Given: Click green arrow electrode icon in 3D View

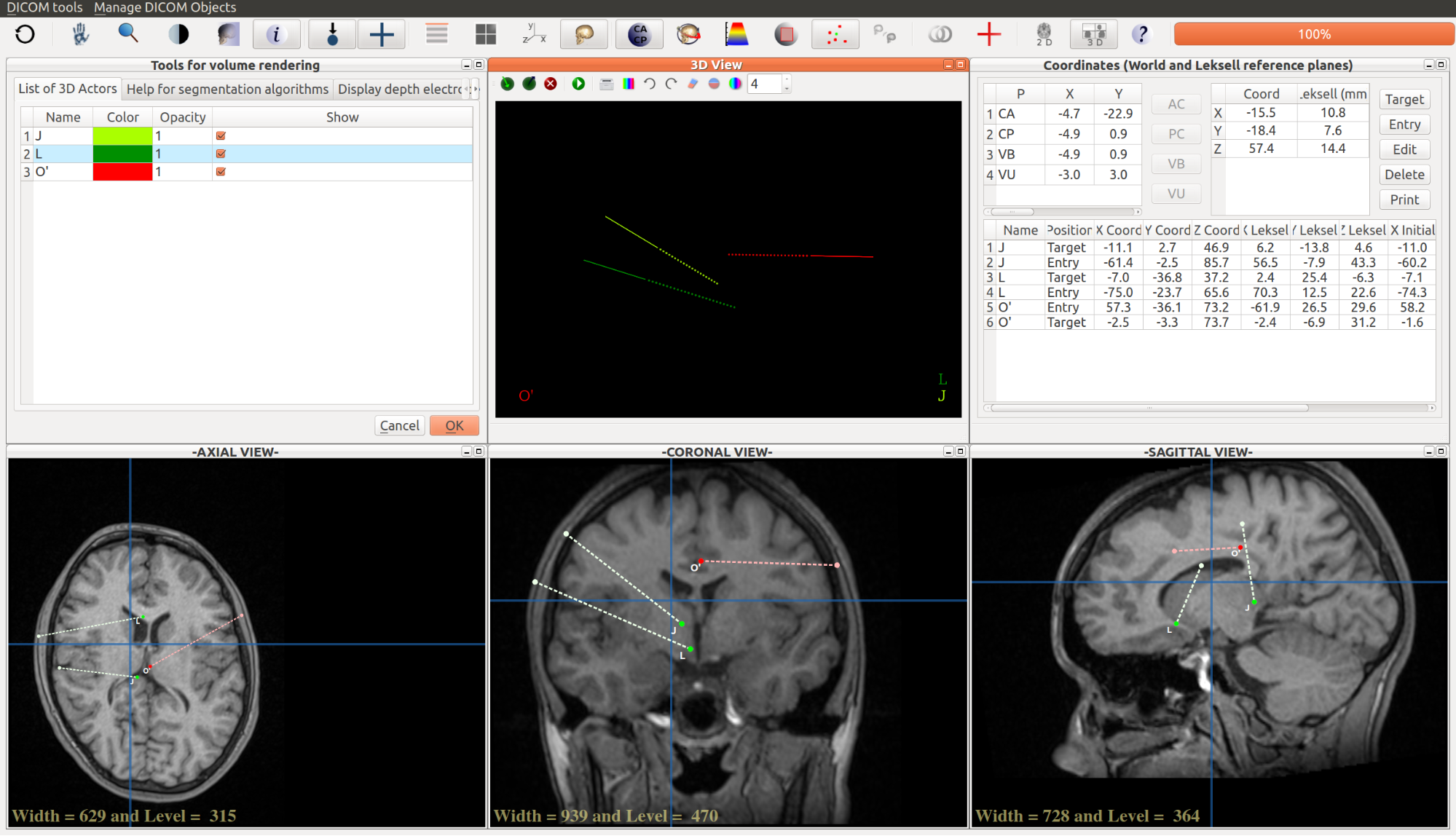Looking at the screenshot, I should 508,84.
